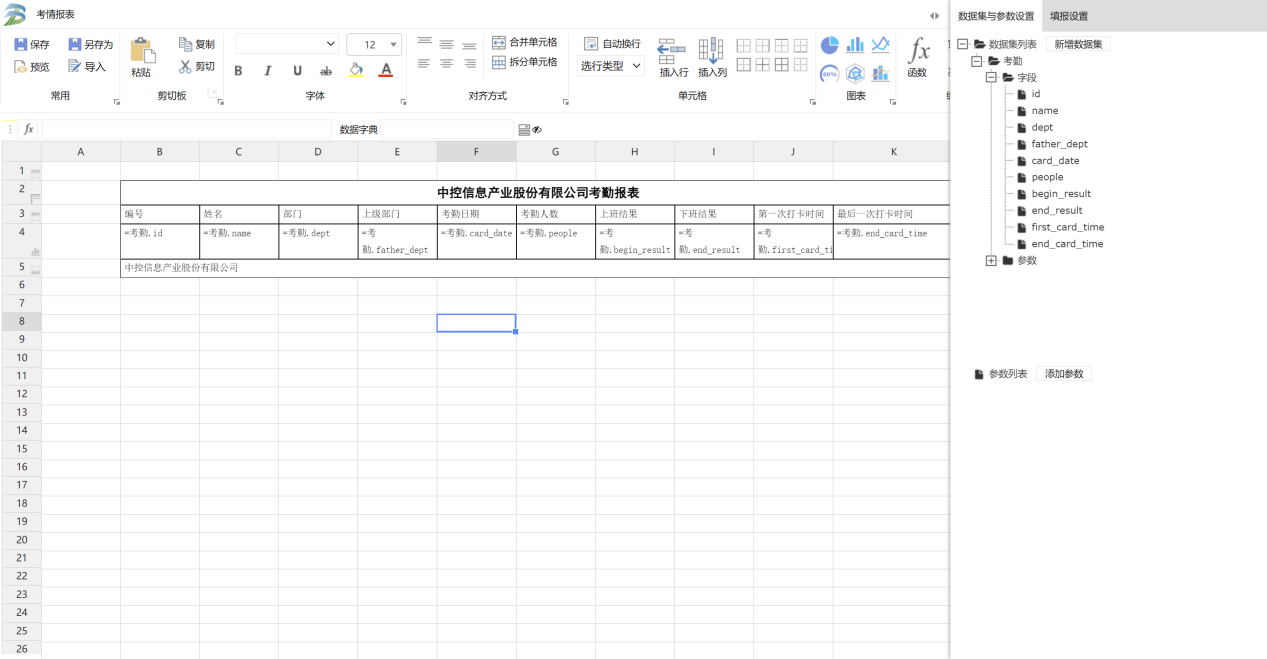Click the formula bar input field
This screenshot has width=1267, height=659.
point(186,129)
